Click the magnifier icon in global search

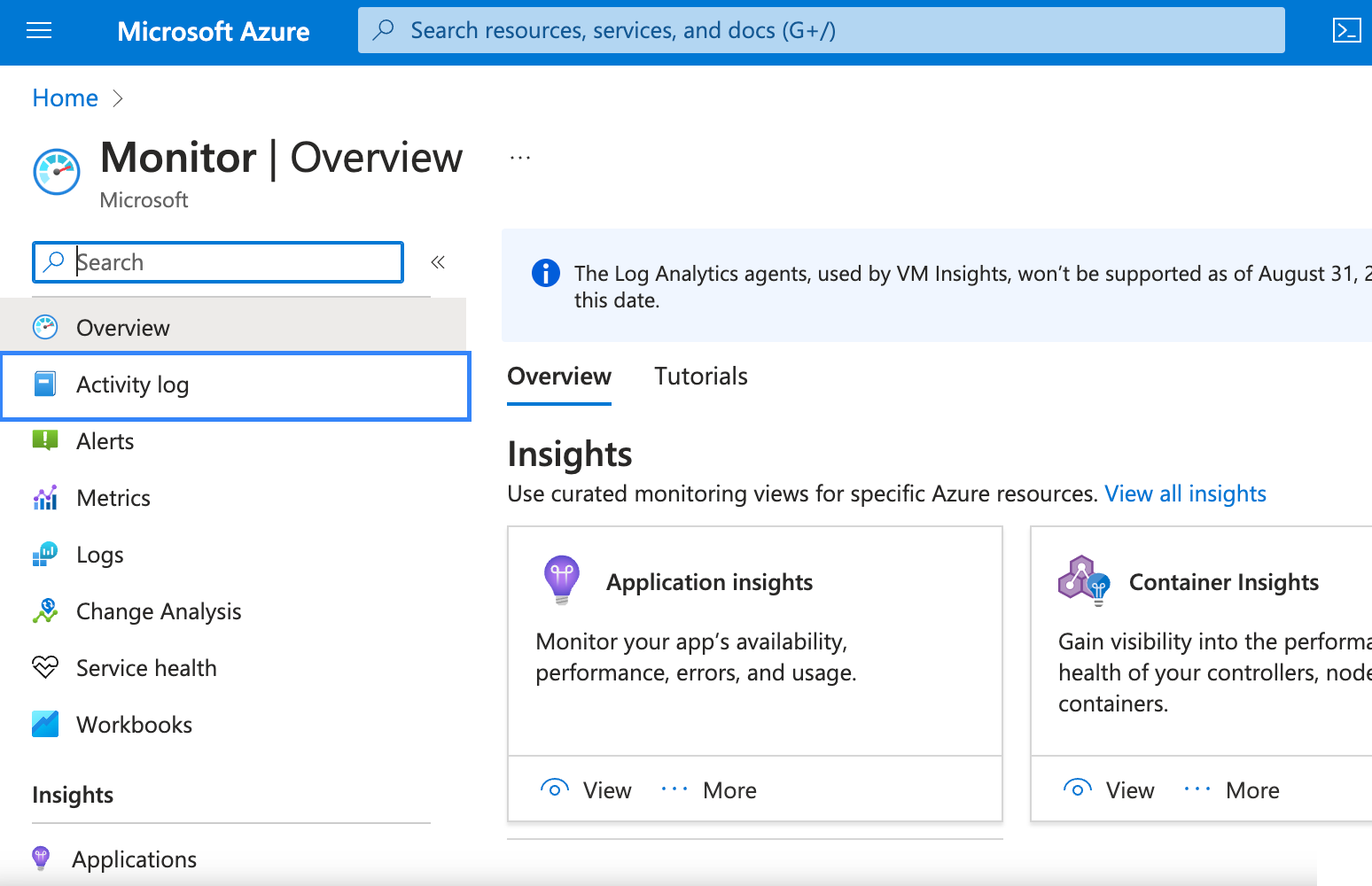pyautogui.click(x=384, y=30)
